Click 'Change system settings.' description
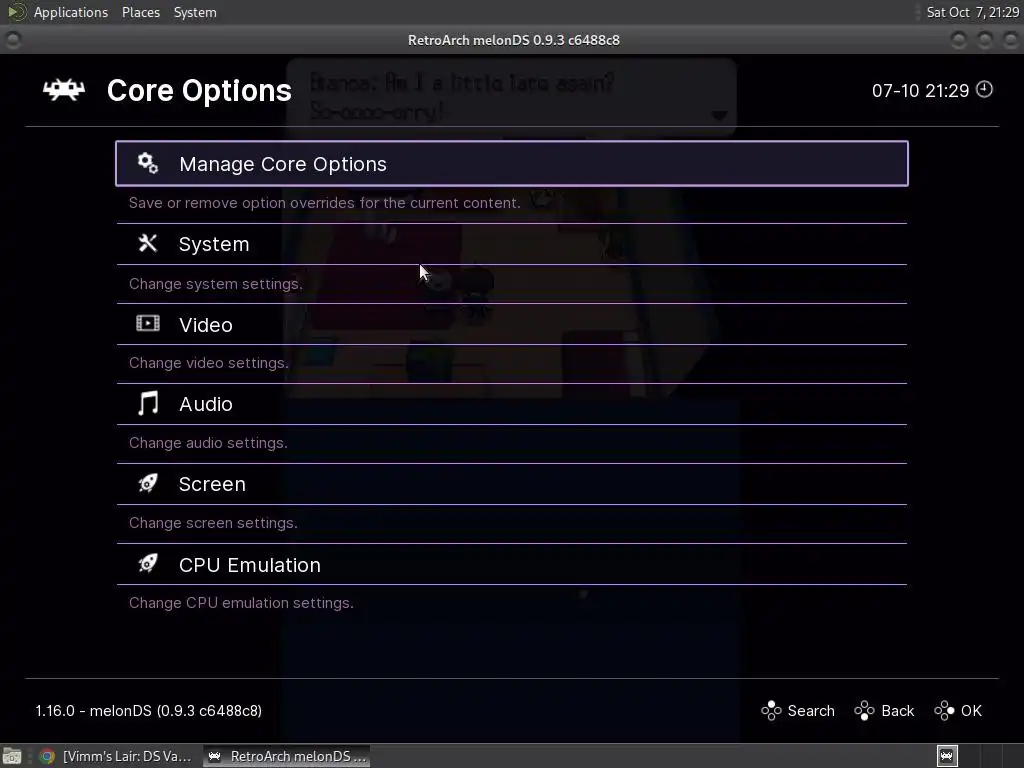This screenshot has width=1024, height=768. [216, 284]
